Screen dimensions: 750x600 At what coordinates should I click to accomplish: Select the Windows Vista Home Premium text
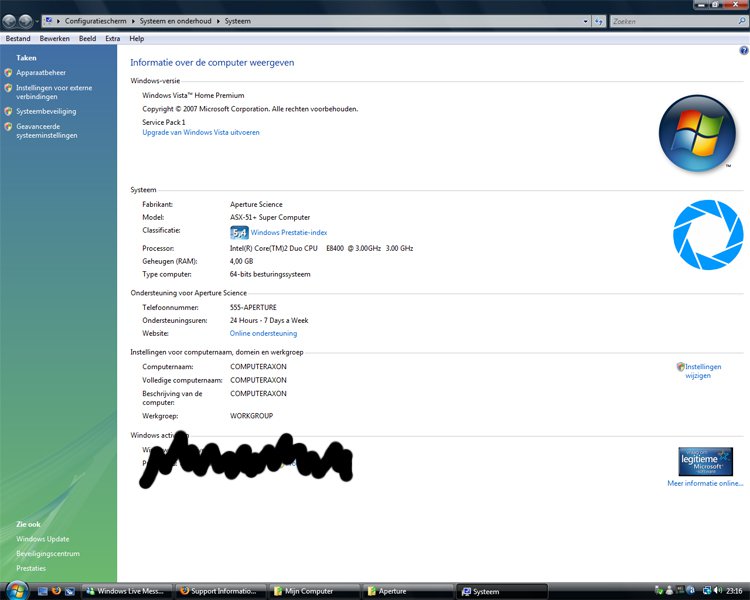(x=193, y=95)
